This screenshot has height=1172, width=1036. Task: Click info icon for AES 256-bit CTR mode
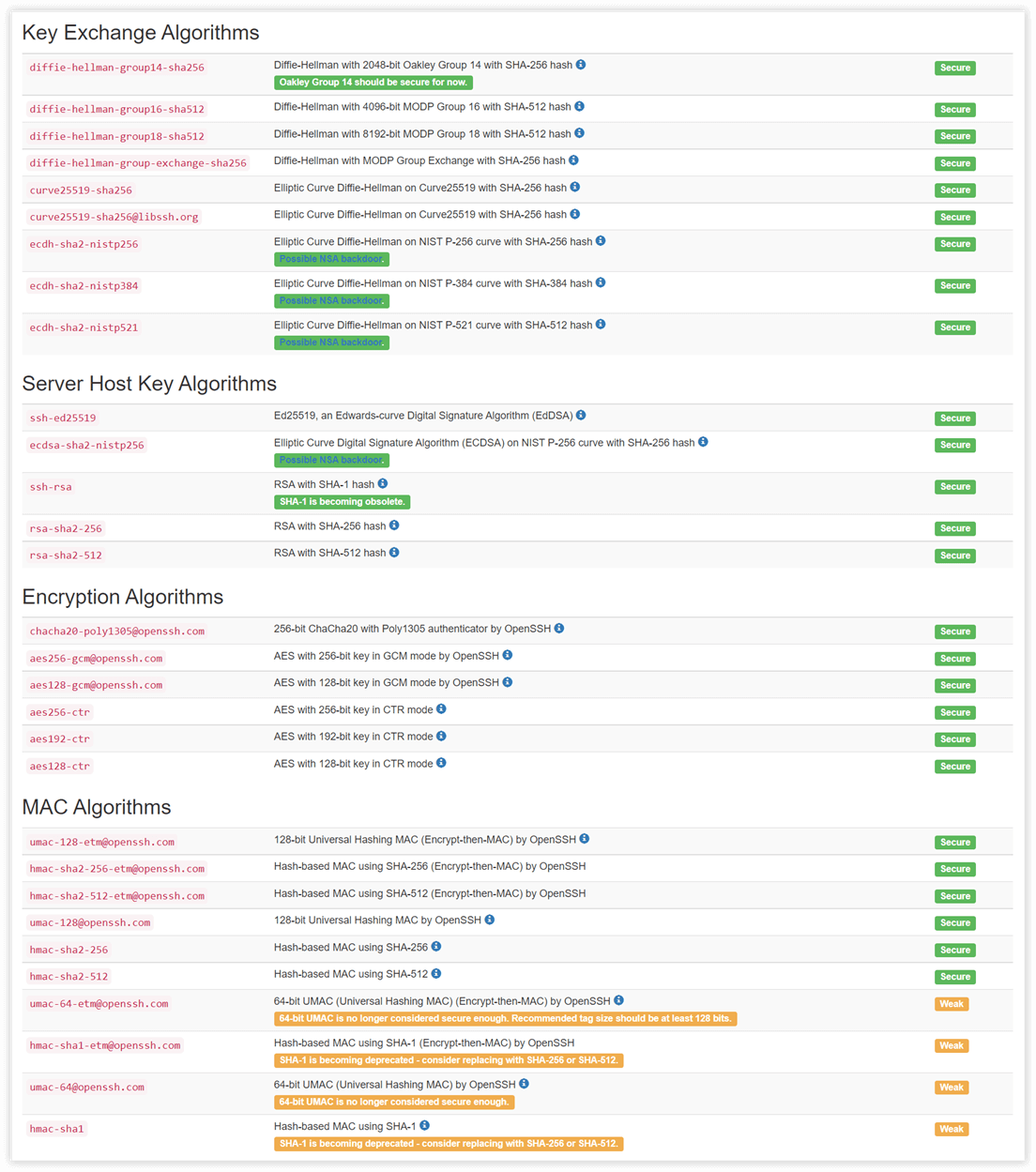click(x=441, y=709)
